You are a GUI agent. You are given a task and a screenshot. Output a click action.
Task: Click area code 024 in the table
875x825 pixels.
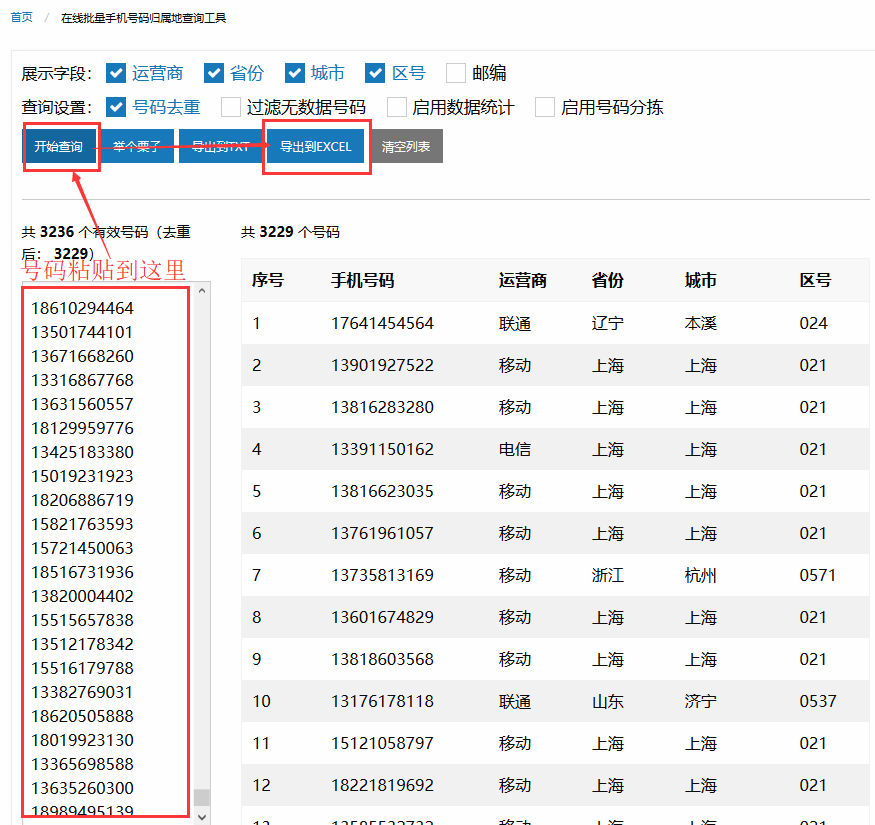click(813, 323)
